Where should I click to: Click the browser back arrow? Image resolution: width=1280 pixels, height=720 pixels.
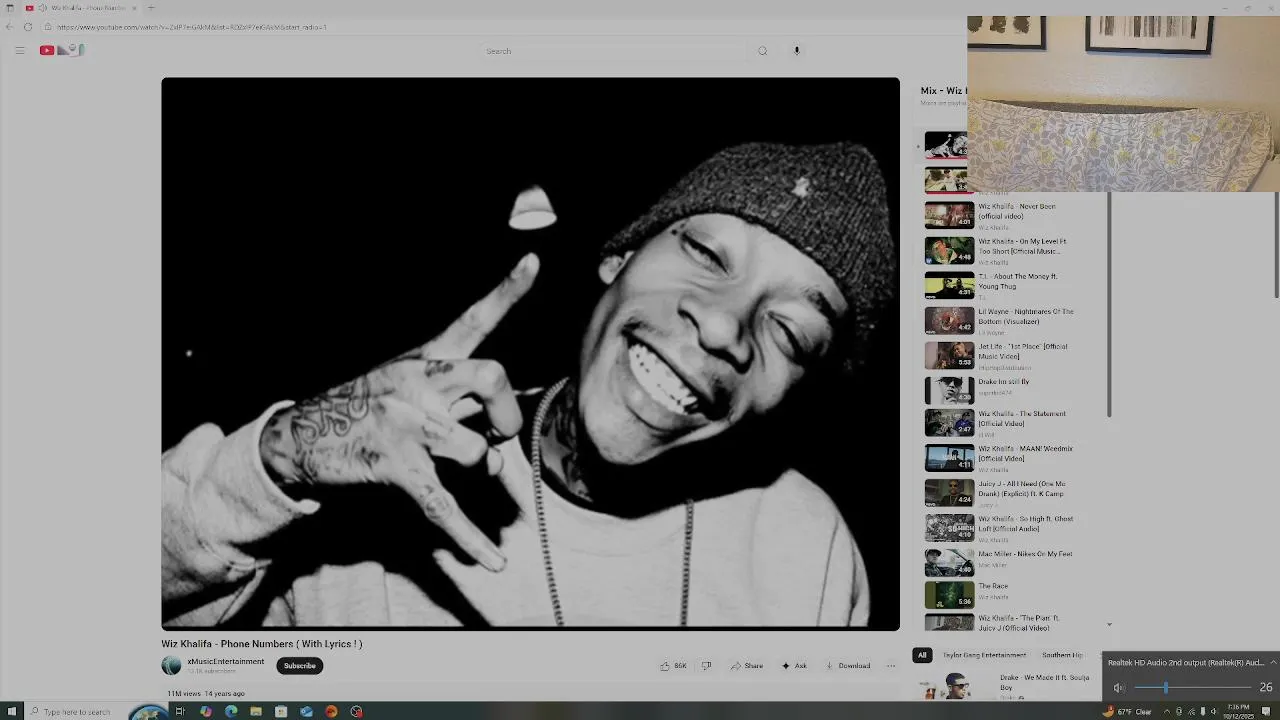[x=9, y=27]
